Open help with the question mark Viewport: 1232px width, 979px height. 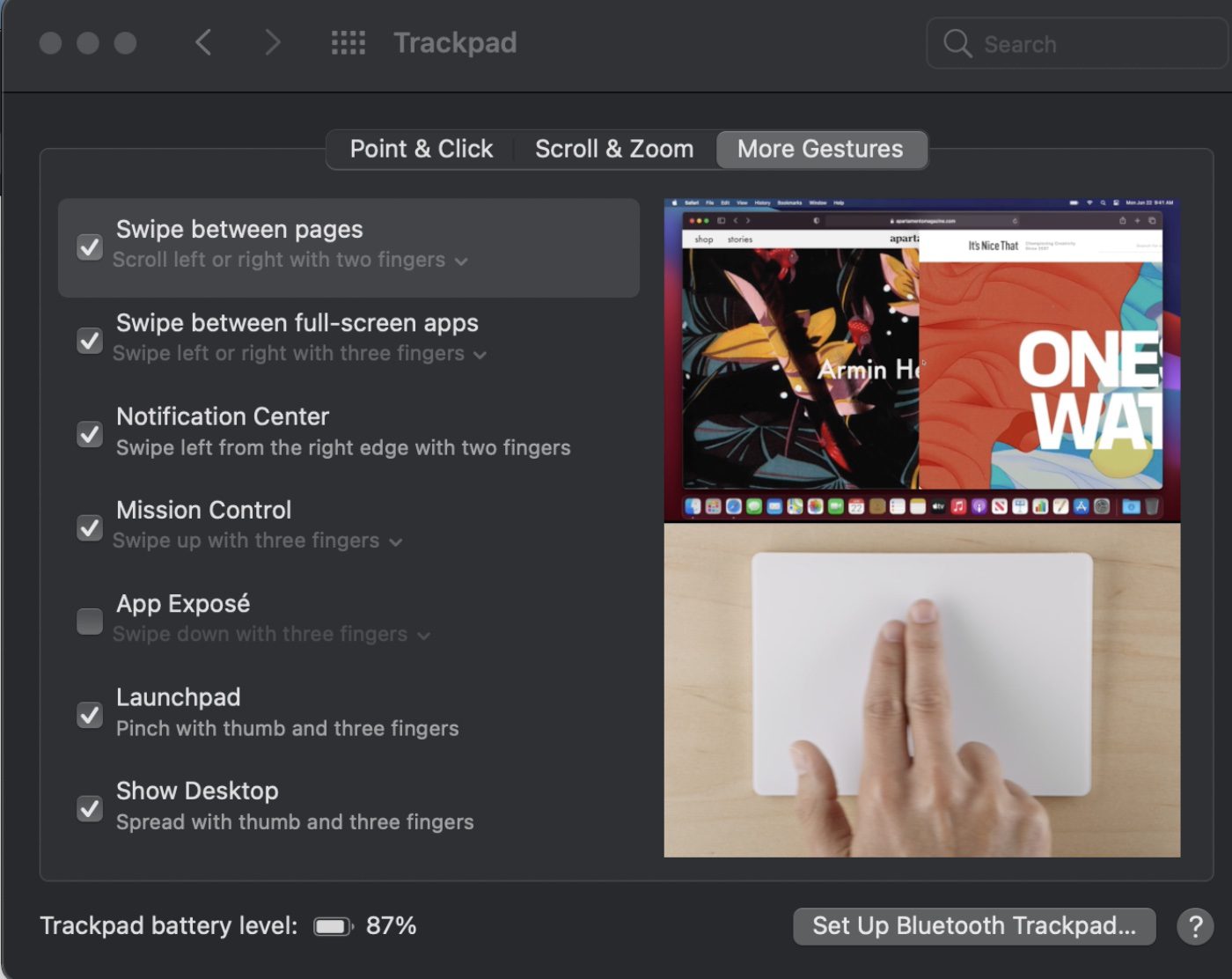(x=1195, y=926)
